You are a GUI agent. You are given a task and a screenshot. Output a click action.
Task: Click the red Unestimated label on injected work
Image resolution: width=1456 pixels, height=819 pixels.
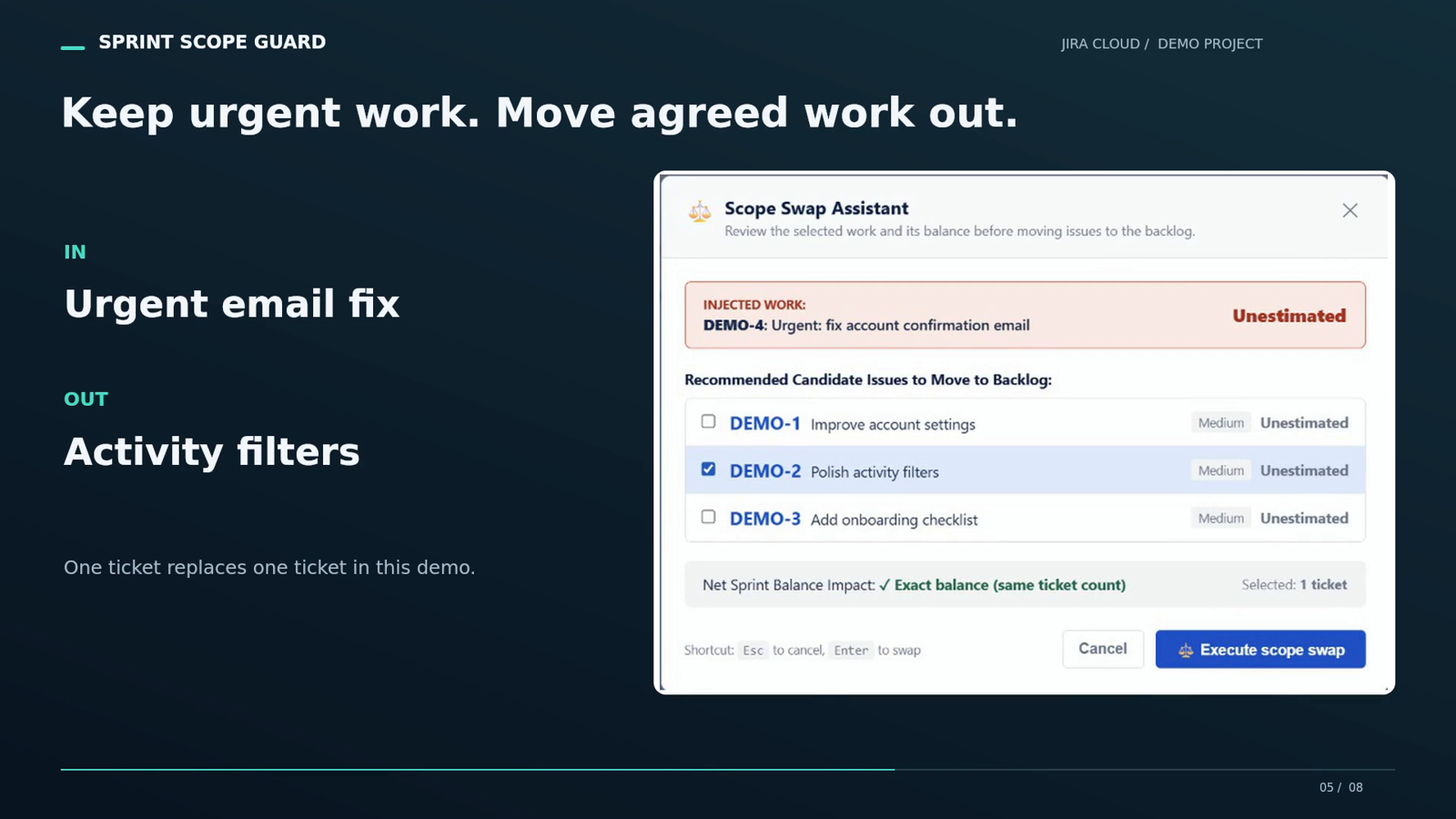point(1289,316)
